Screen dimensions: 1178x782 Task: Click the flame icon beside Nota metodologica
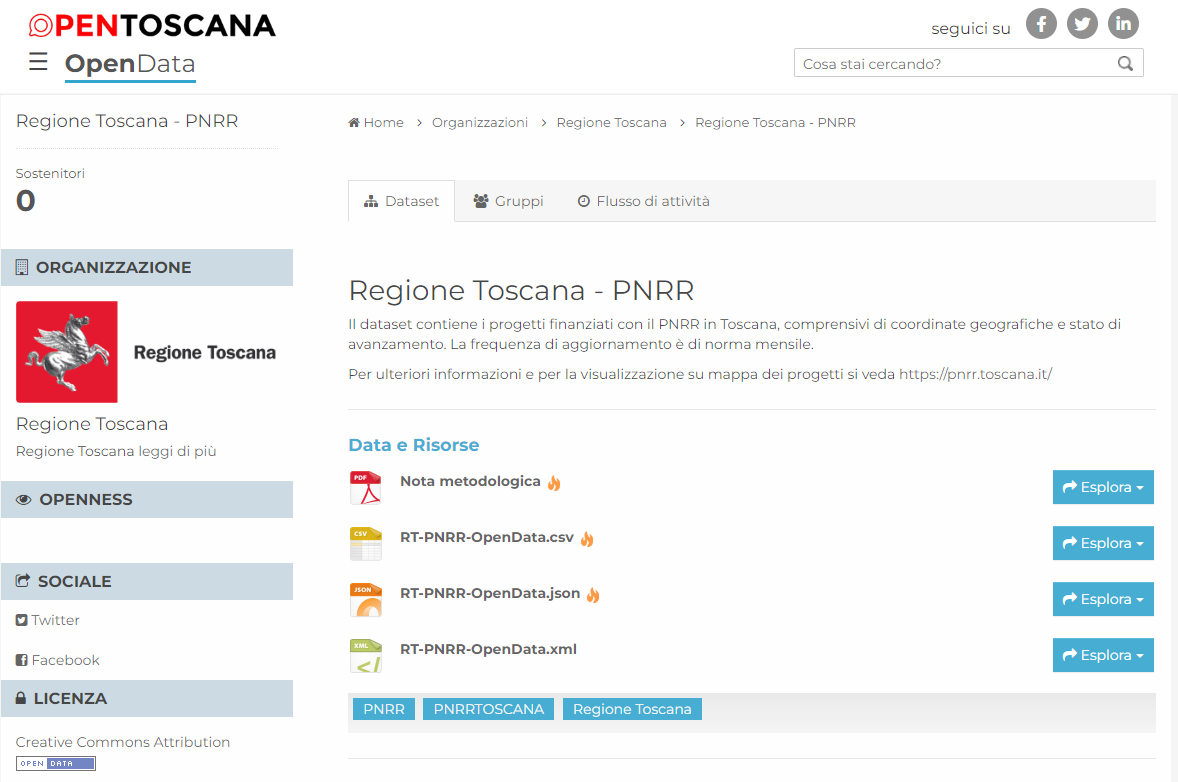[x=554, y=483]
